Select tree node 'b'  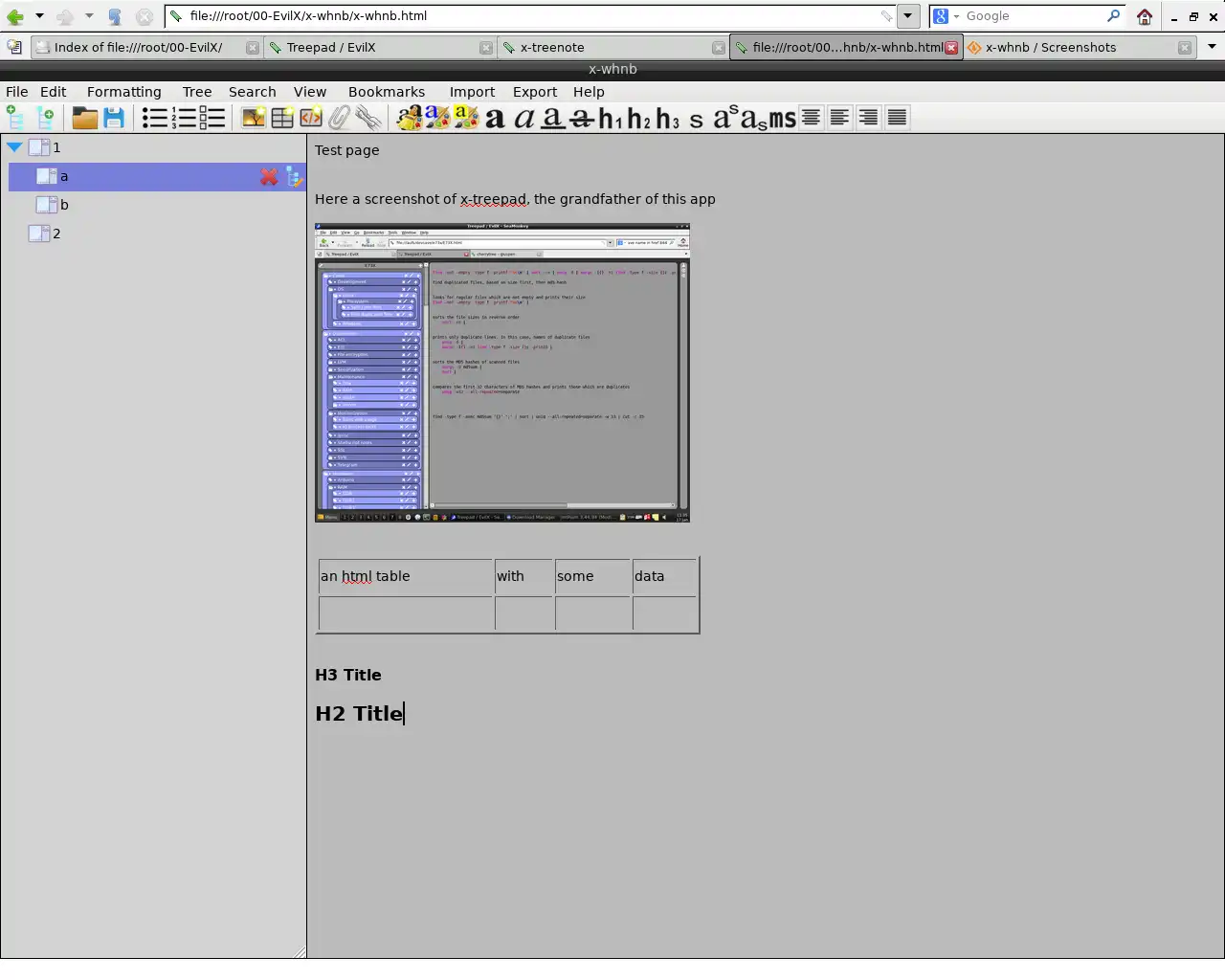pyautogui.click(x=64, y=205)
